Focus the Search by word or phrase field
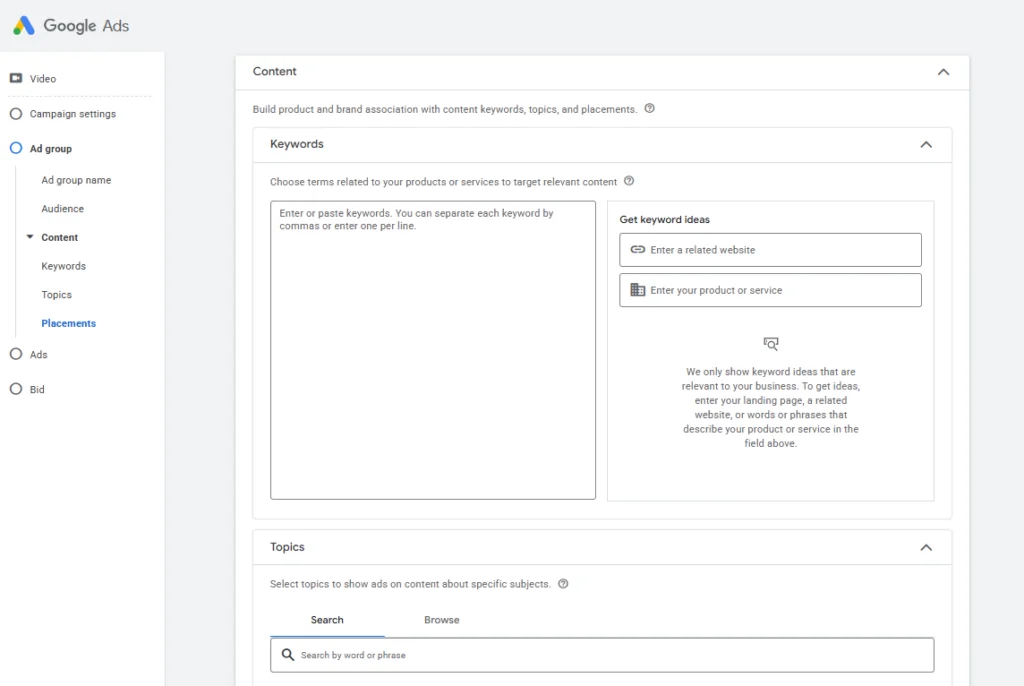The image size is (1024, 686). pos(602,655)
